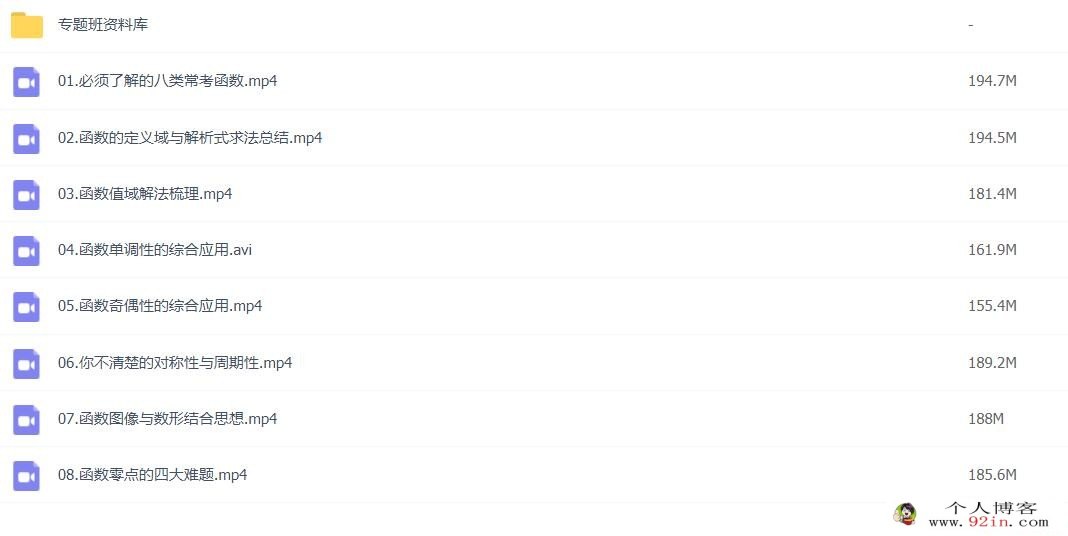
Task: Click the video icon beside 02.函数的定义域与解析式求法总结.mp4
Action: pyautogui.click(x=27, y=139)
